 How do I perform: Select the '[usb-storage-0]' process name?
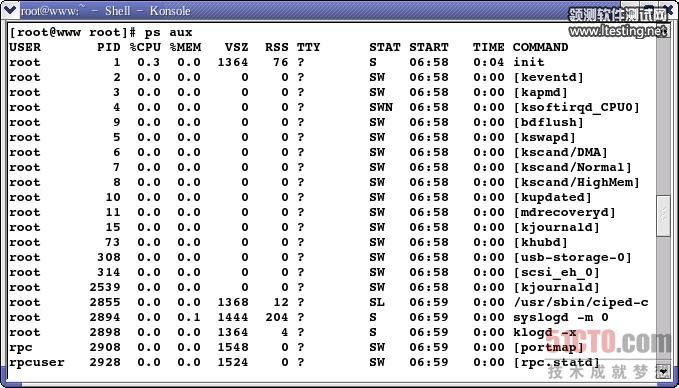[572, 258]
